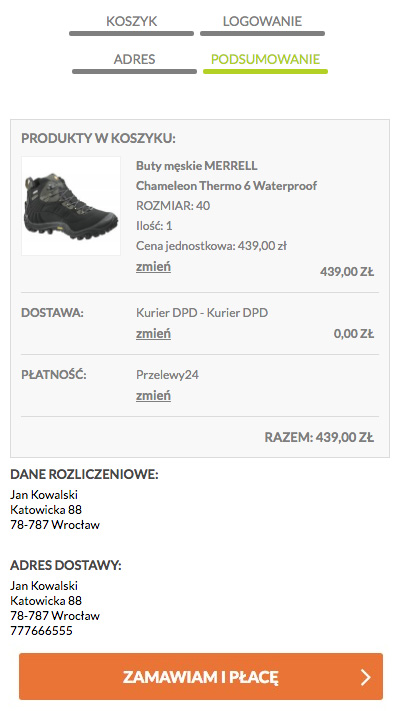
Task: Click the green underline below PODSUMOWANIE
Action: (265, 72)
